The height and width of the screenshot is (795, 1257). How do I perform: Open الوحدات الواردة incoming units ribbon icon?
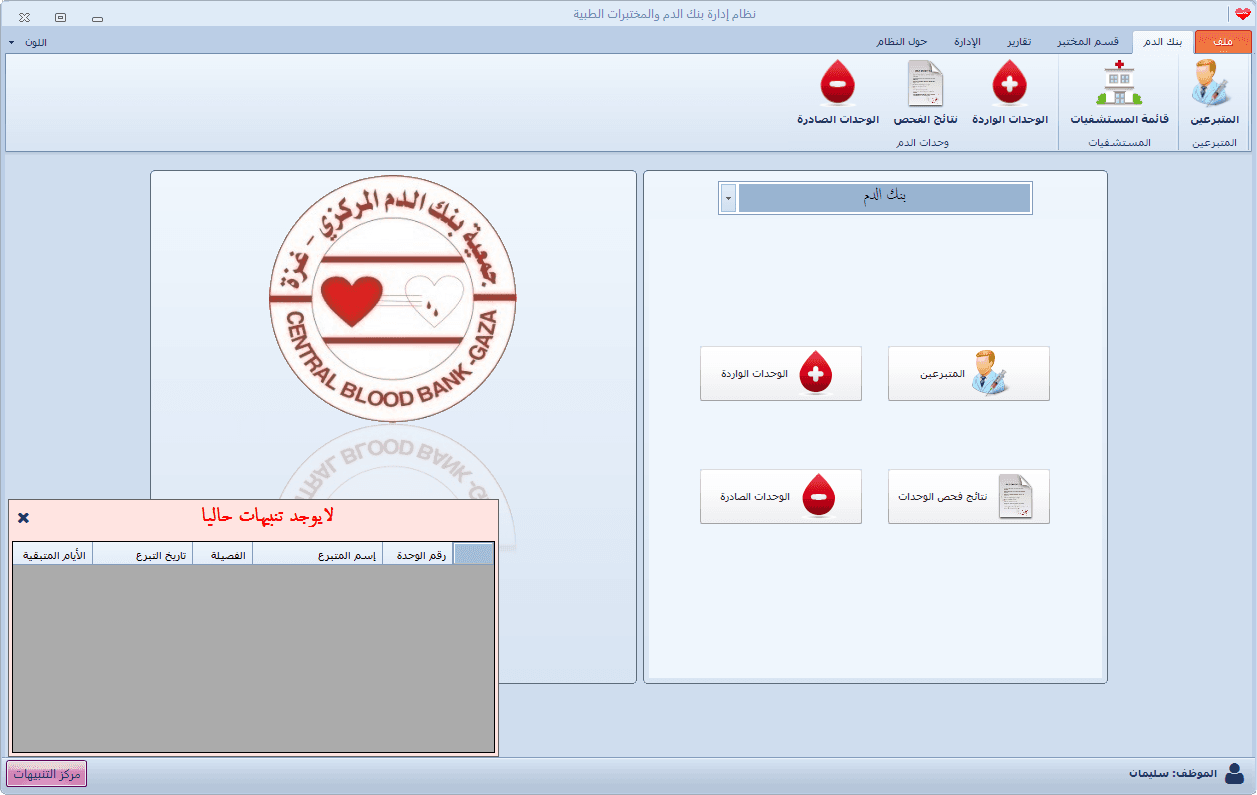pyautogui.click(x=1010, y=92)
